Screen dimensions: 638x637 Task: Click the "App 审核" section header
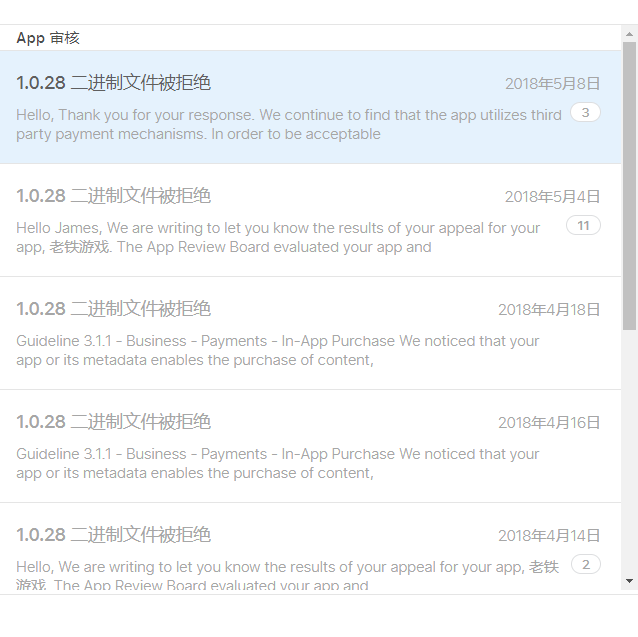(48, 38)
